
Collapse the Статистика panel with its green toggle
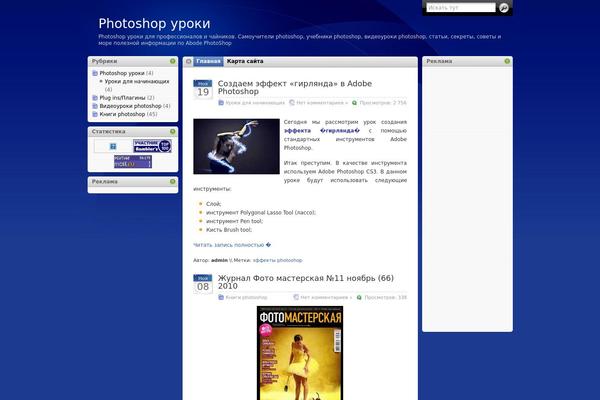point(173,131)
